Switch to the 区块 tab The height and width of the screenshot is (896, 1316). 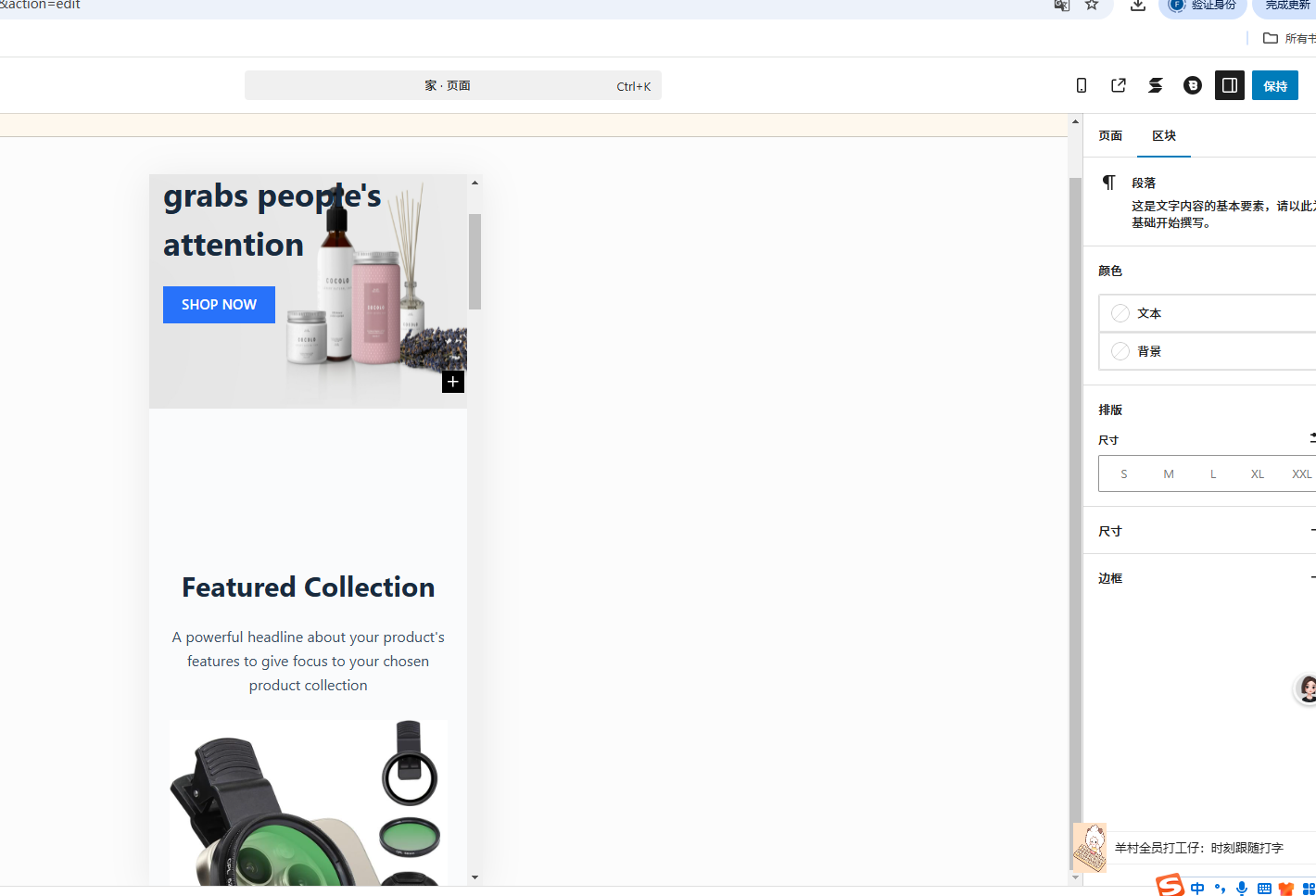pos(1164,135)
